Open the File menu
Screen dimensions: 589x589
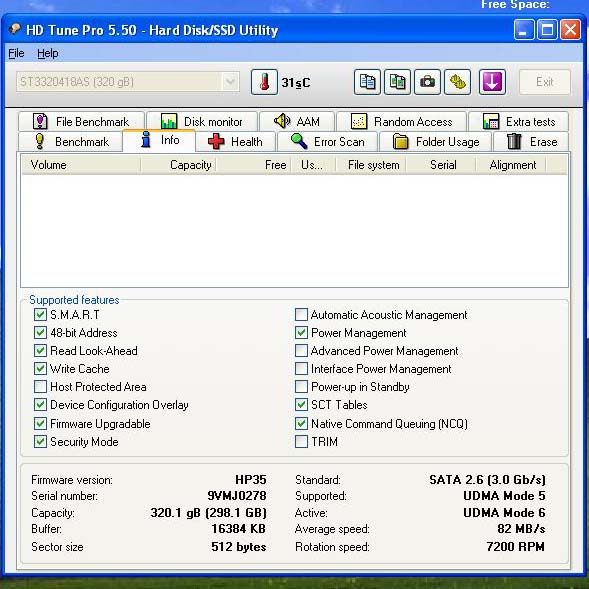16,53
